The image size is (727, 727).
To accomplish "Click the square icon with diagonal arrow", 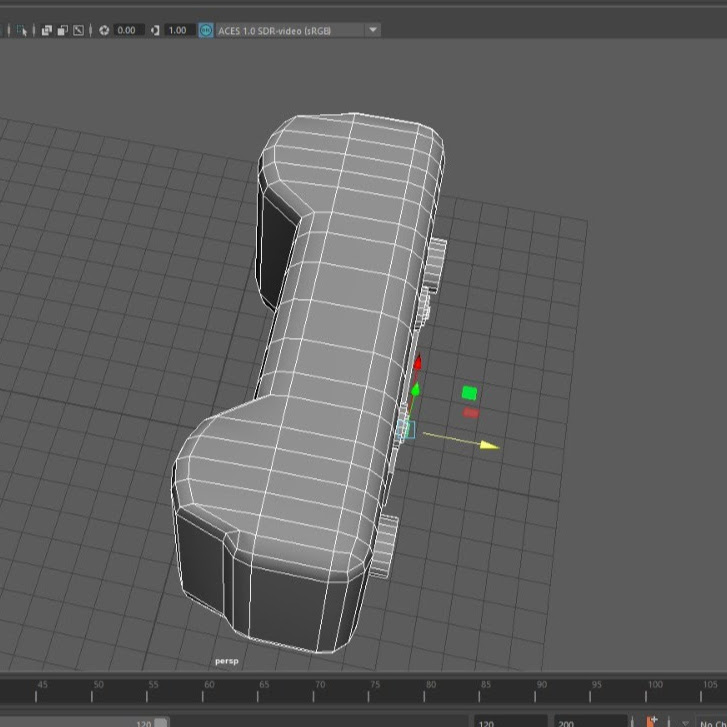I will (x=78, y=31).
